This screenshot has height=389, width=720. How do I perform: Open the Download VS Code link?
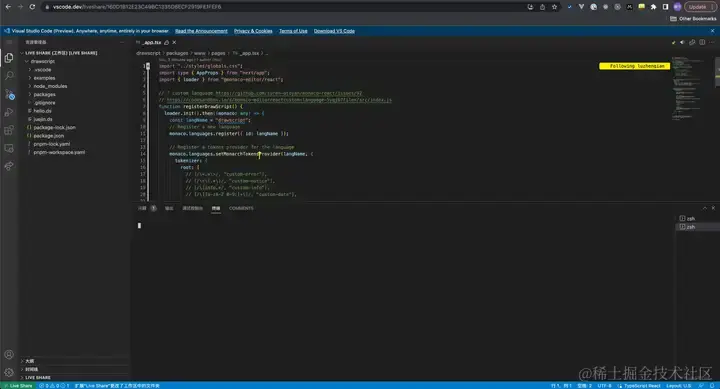tap(334, 31)
